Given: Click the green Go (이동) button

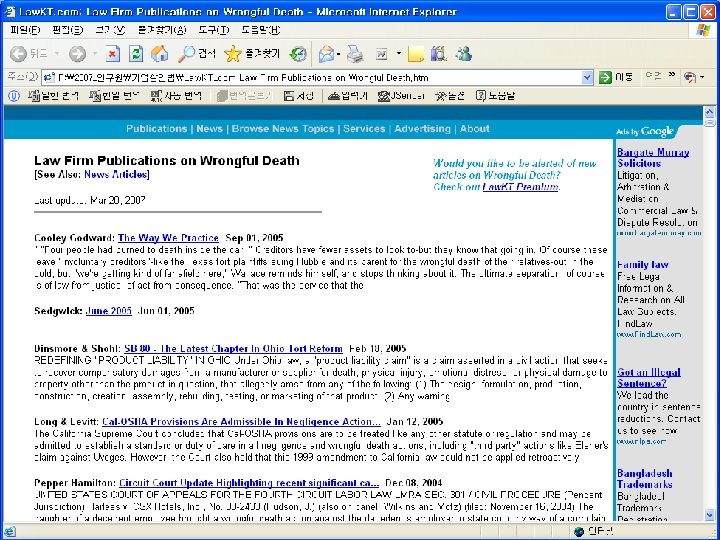Looking at the screenshot, I should coord(616,78).
